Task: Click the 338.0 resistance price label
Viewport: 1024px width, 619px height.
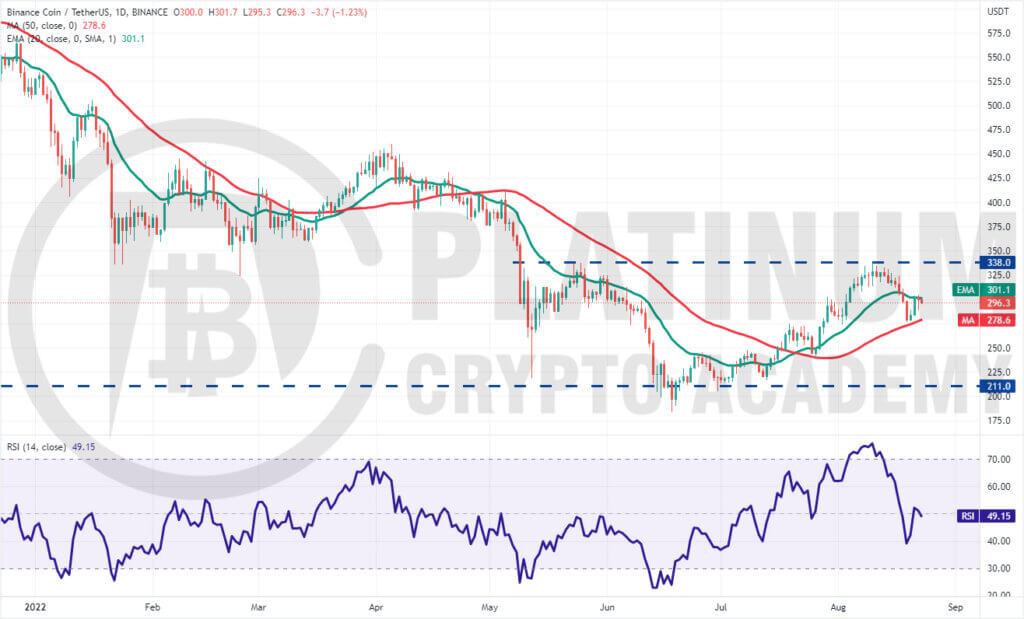Action: tap(998, 262)
